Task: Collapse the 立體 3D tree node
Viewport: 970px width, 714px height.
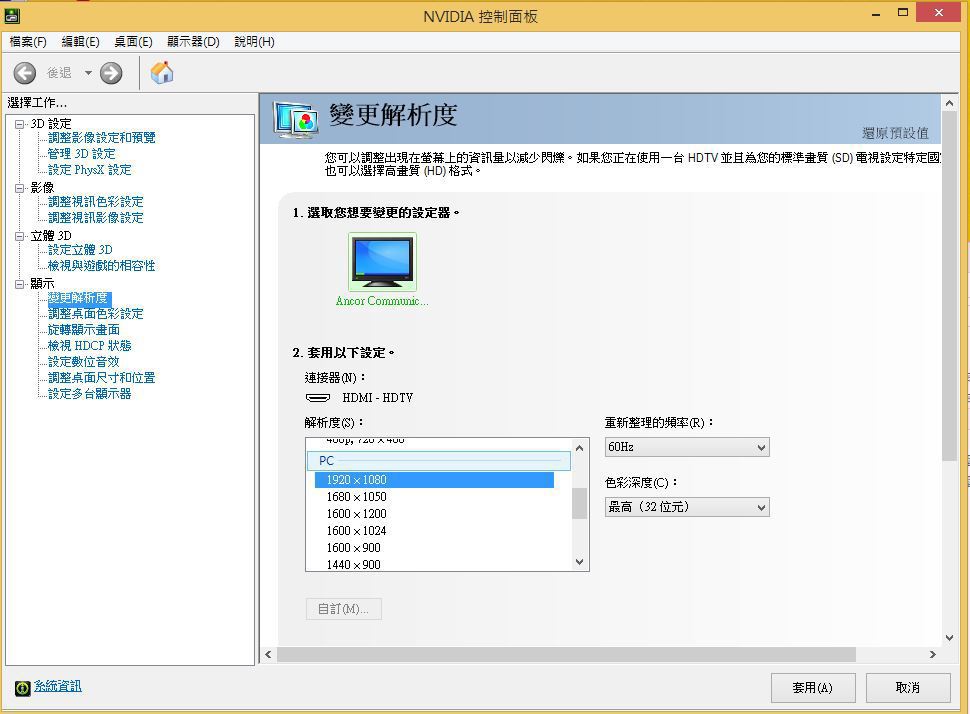Action: [x=20, y=236]
